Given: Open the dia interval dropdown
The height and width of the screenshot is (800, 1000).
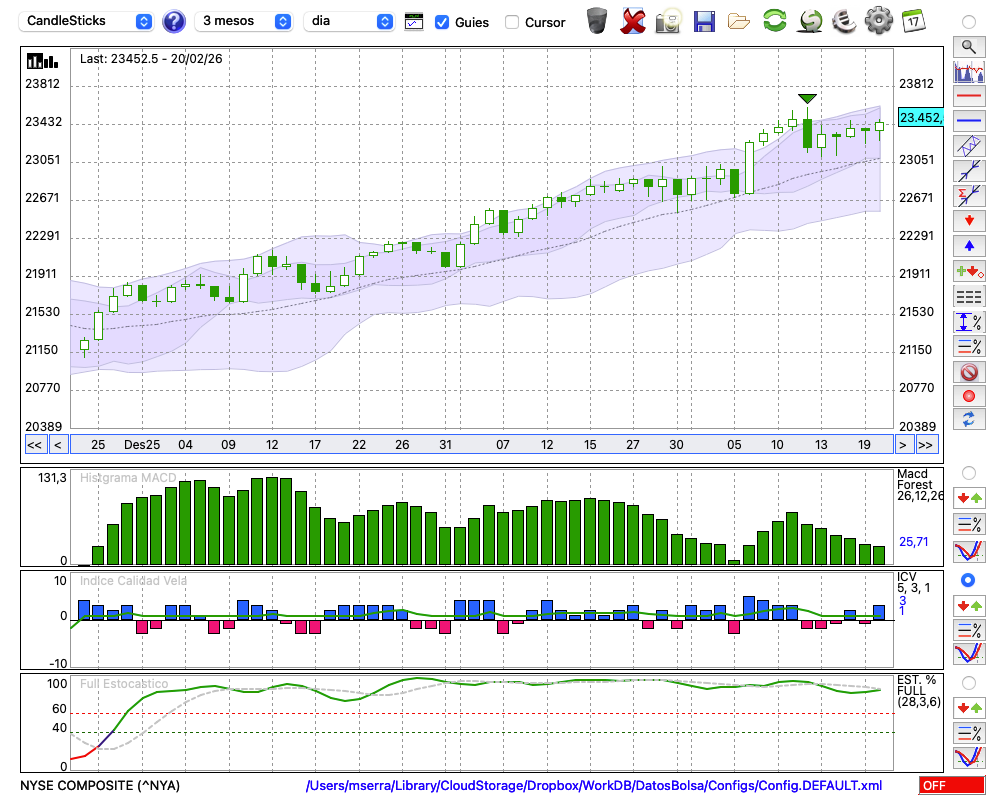Looking at the screenshot, I should 349,21.
